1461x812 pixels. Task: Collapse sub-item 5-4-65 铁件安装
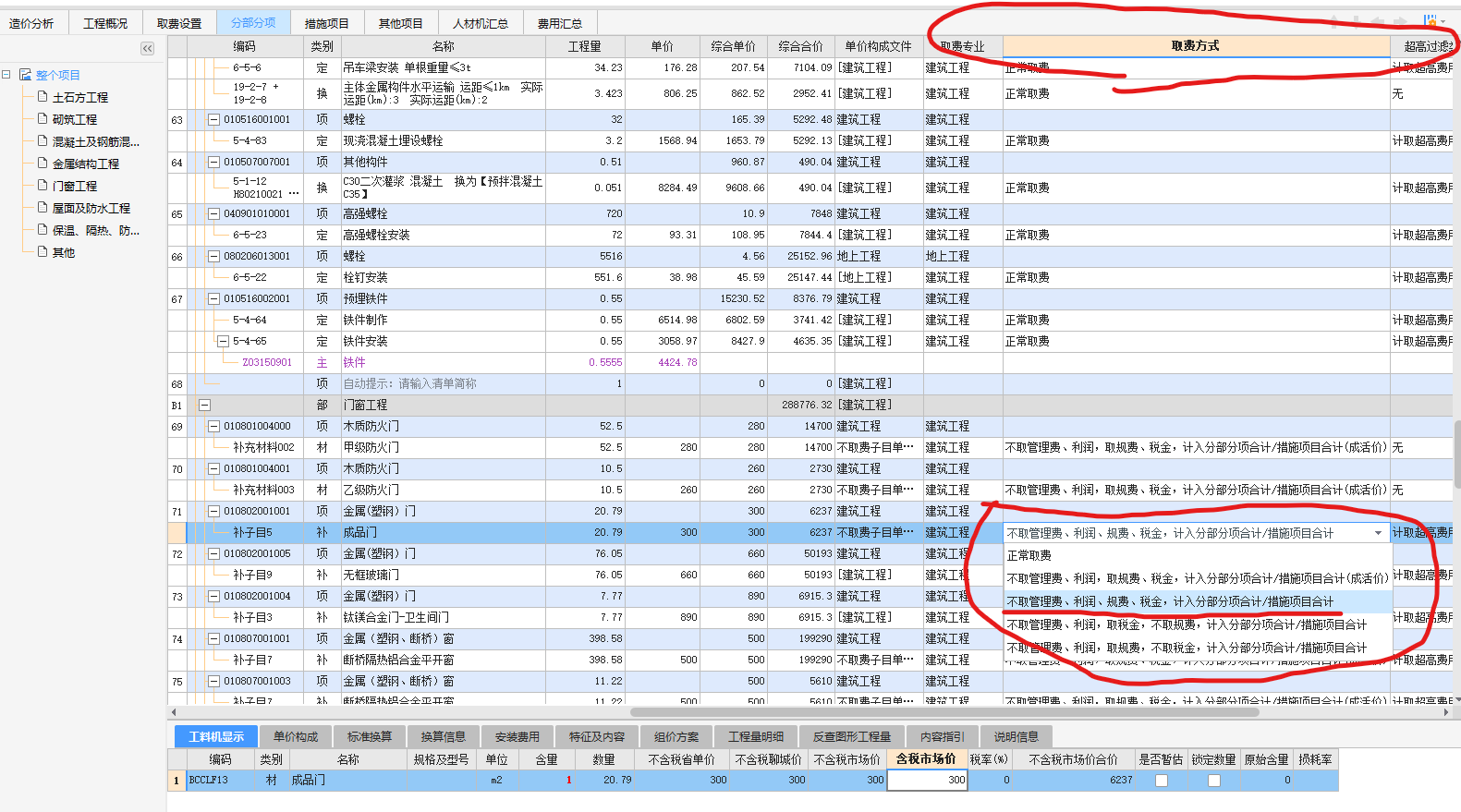point(223,342)
